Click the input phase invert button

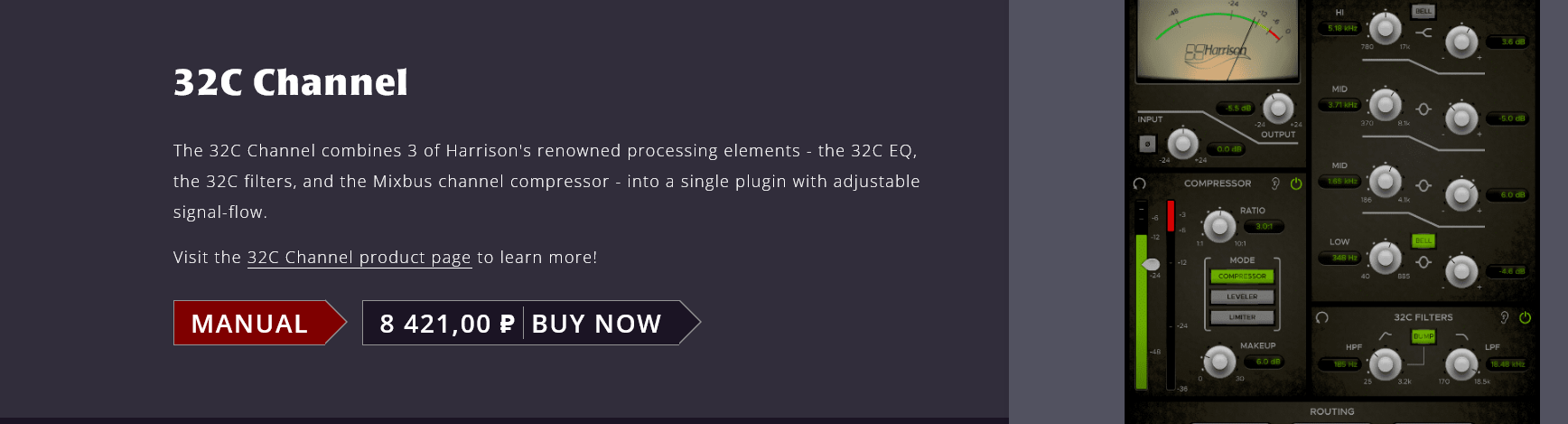coord(1147,143)
